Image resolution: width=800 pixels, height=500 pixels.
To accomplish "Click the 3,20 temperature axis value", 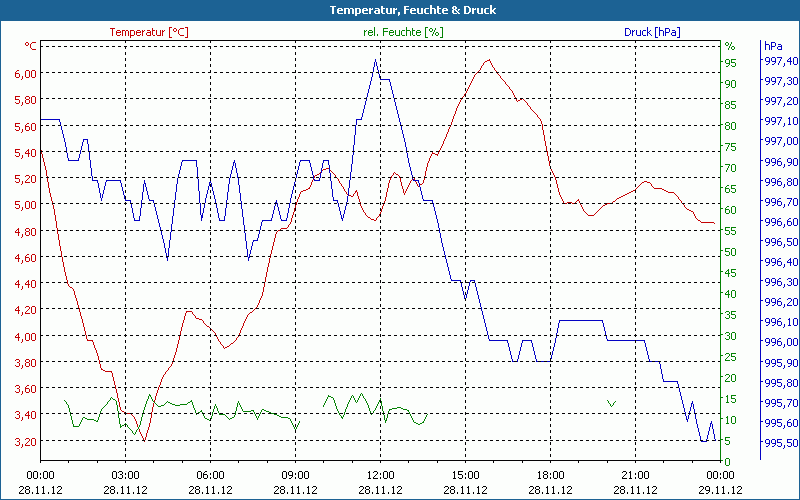I will click(x=24, y=441).
